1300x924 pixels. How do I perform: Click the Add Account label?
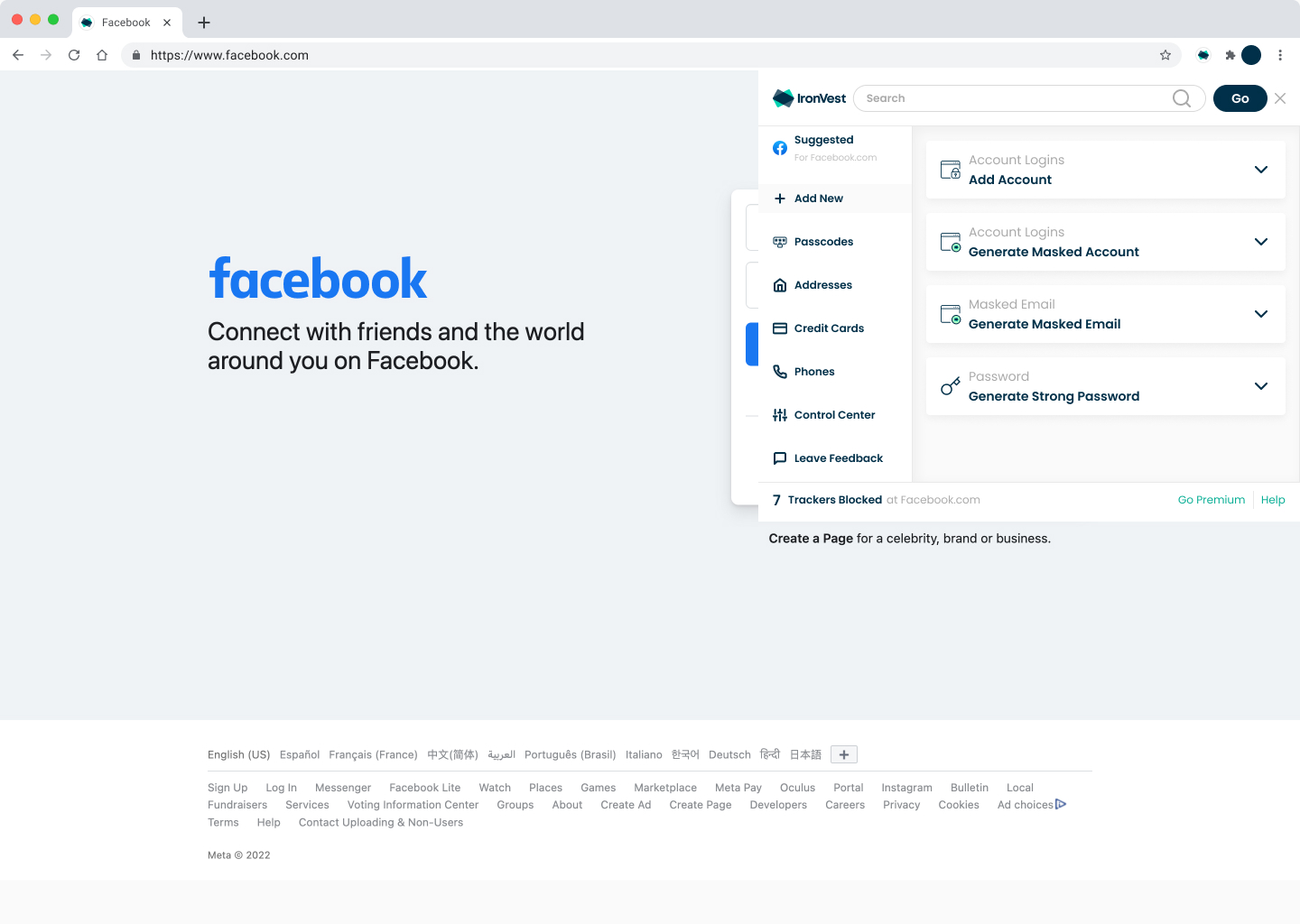click(x=1010, y=180)
